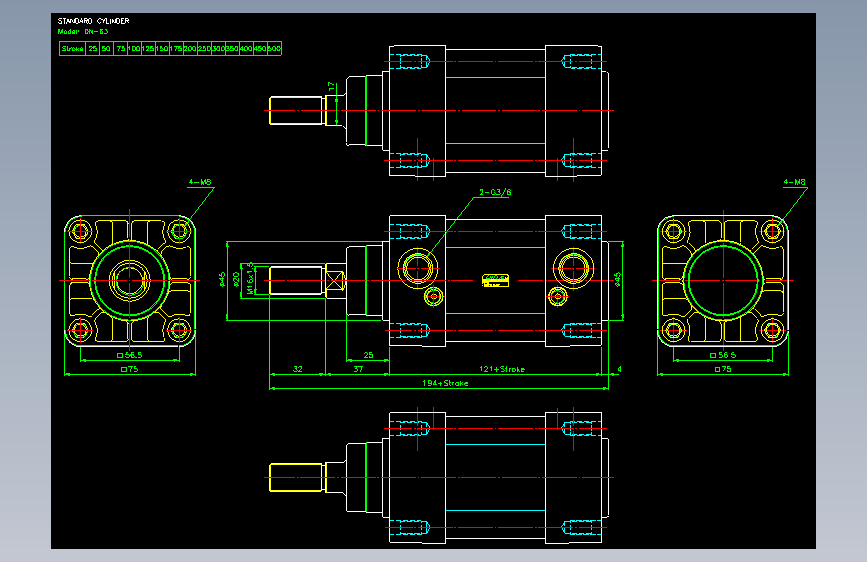Click the 400 cell in the stroke table

click(x=246, y=49)
